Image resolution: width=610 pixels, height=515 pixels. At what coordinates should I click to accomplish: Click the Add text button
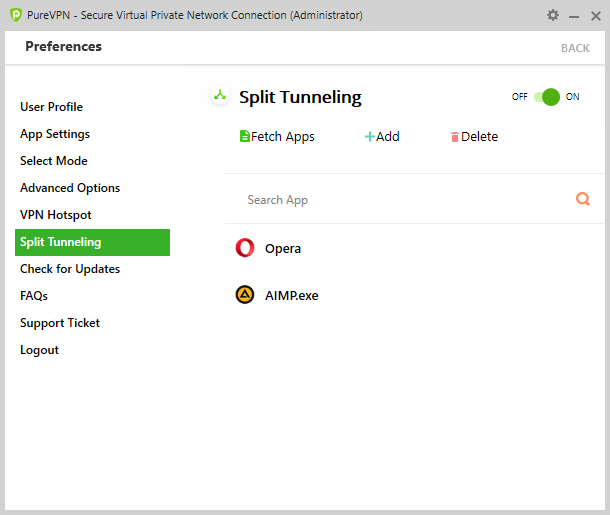pos(387,137)
